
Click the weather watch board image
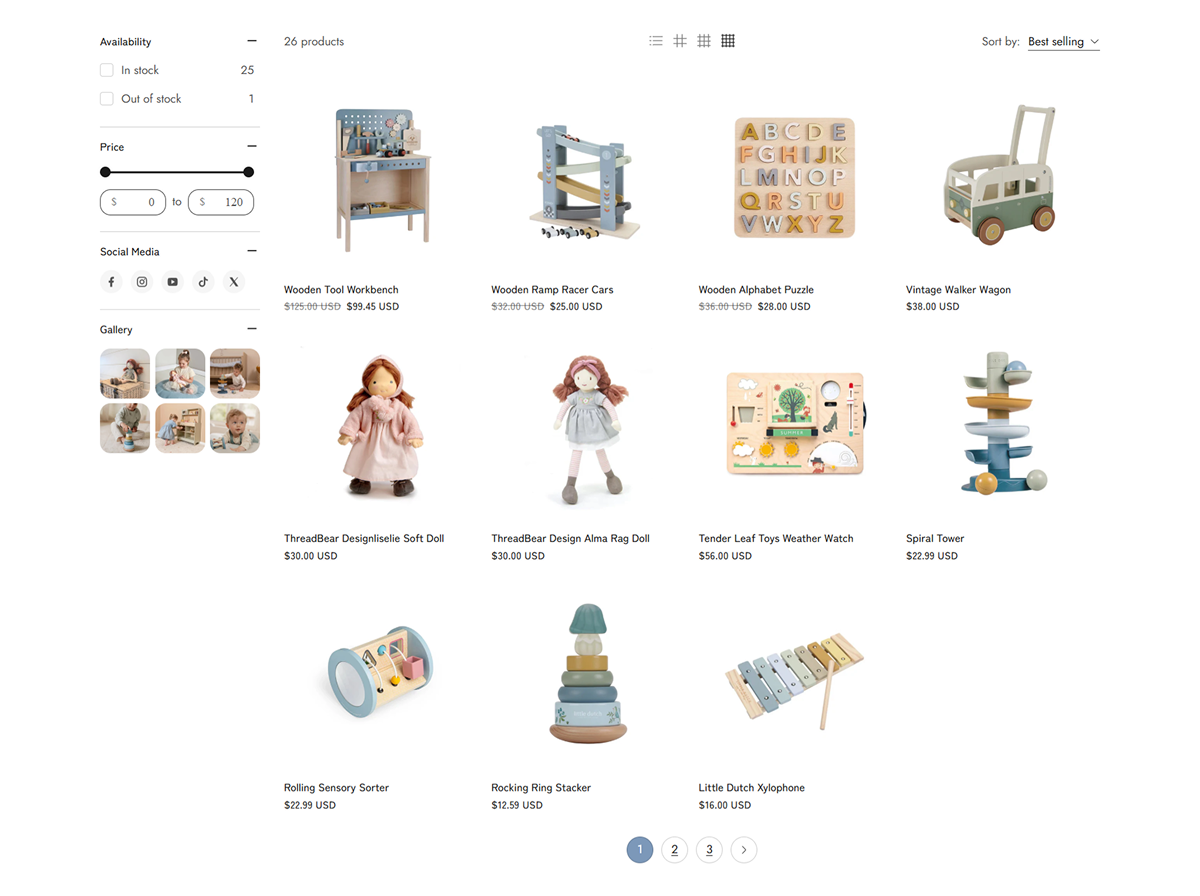(797, 424)
